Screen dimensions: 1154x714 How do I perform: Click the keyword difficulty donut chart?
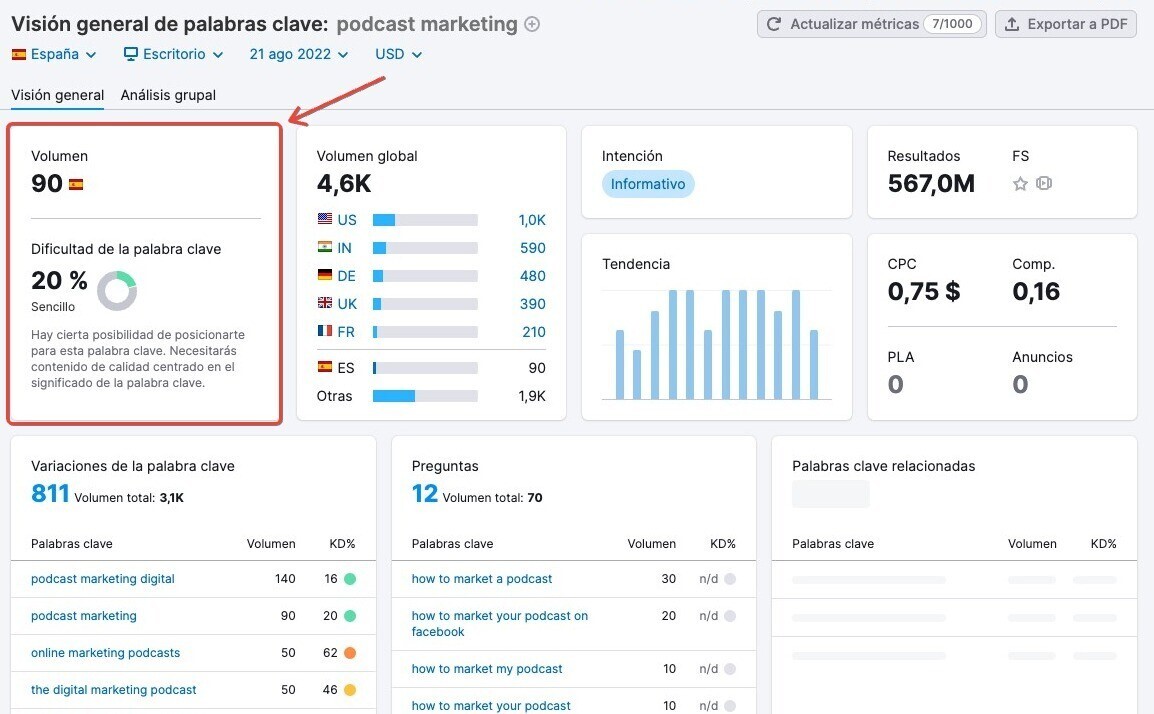pos(117,291)
